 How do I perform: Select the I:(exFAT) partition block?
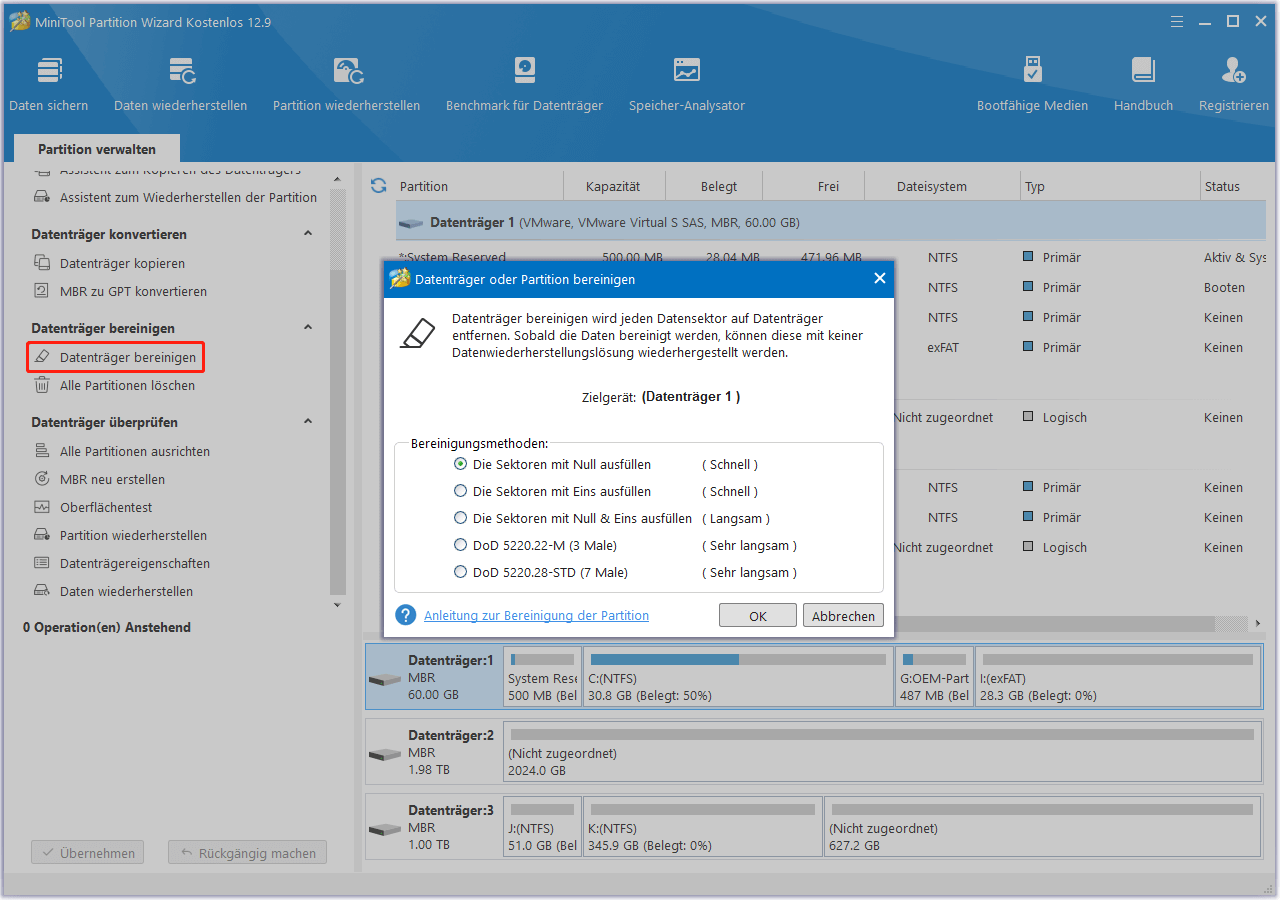point(1118,677)
